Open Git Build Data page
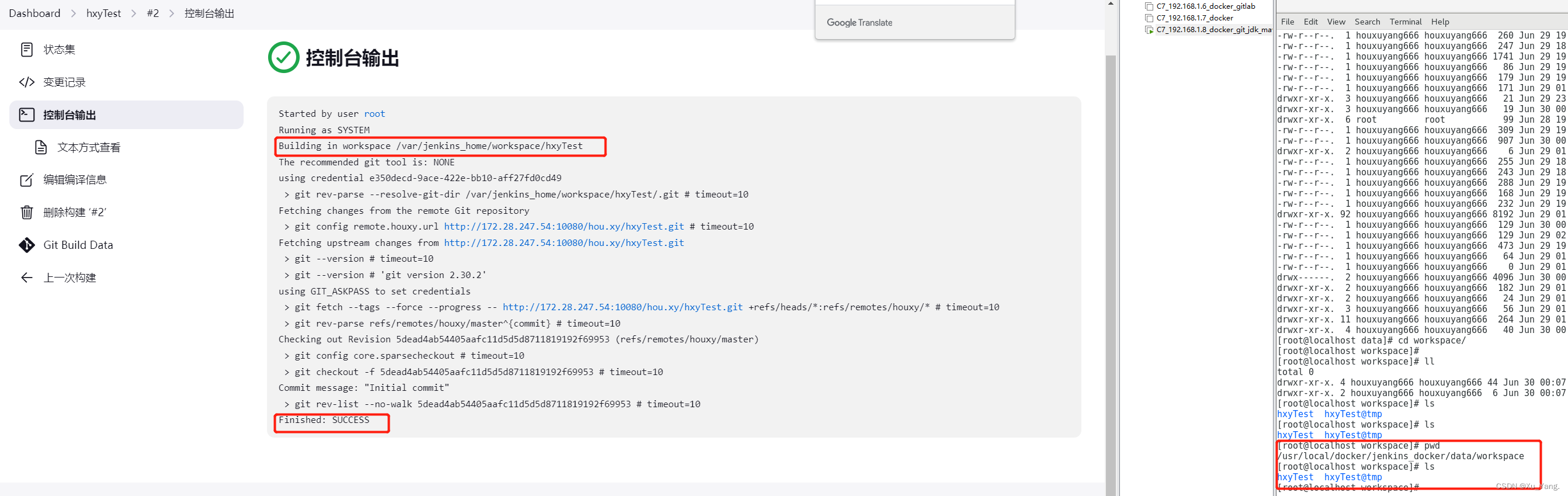 click(127, 245)
